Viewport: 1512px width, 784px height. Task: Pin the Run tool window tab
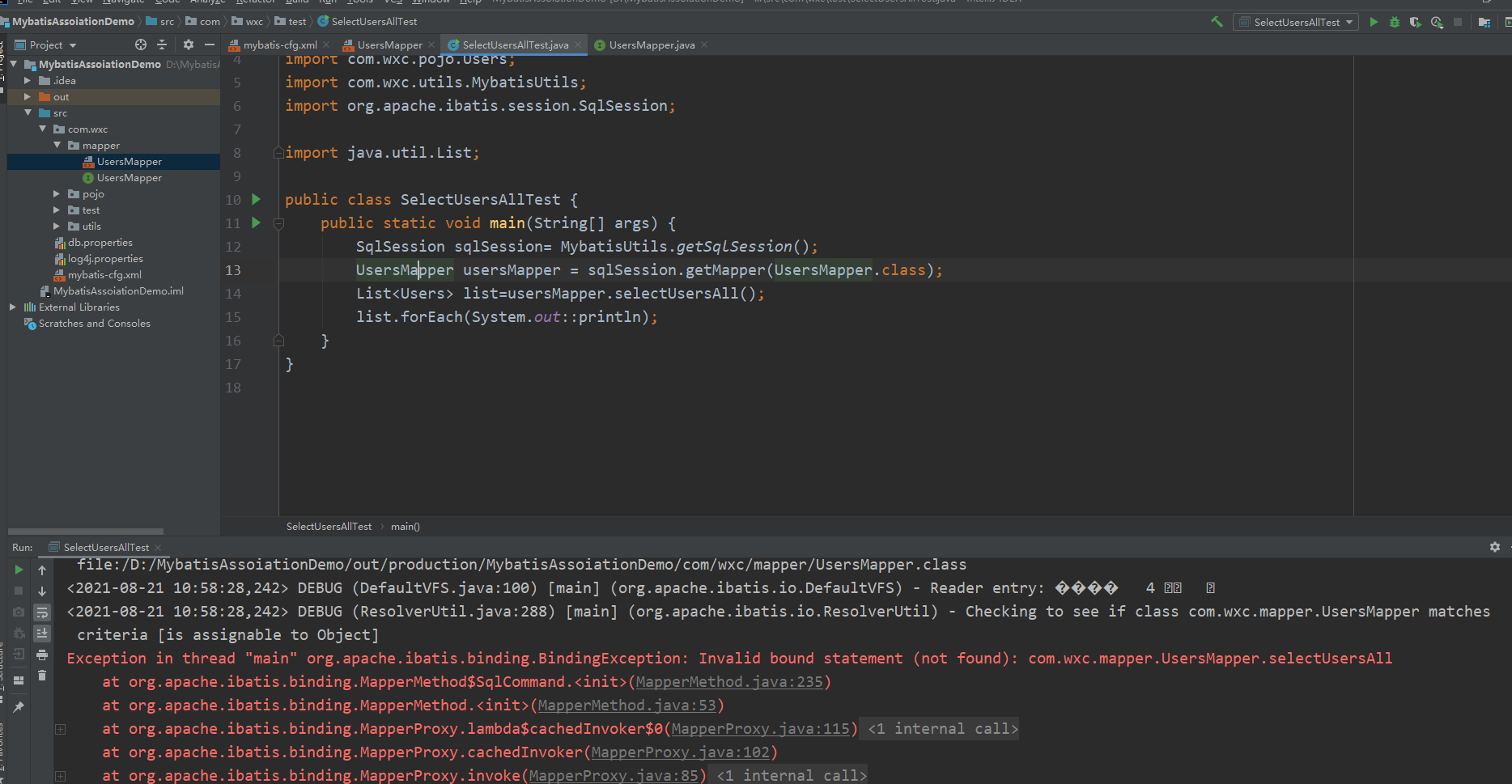(19, 706)
